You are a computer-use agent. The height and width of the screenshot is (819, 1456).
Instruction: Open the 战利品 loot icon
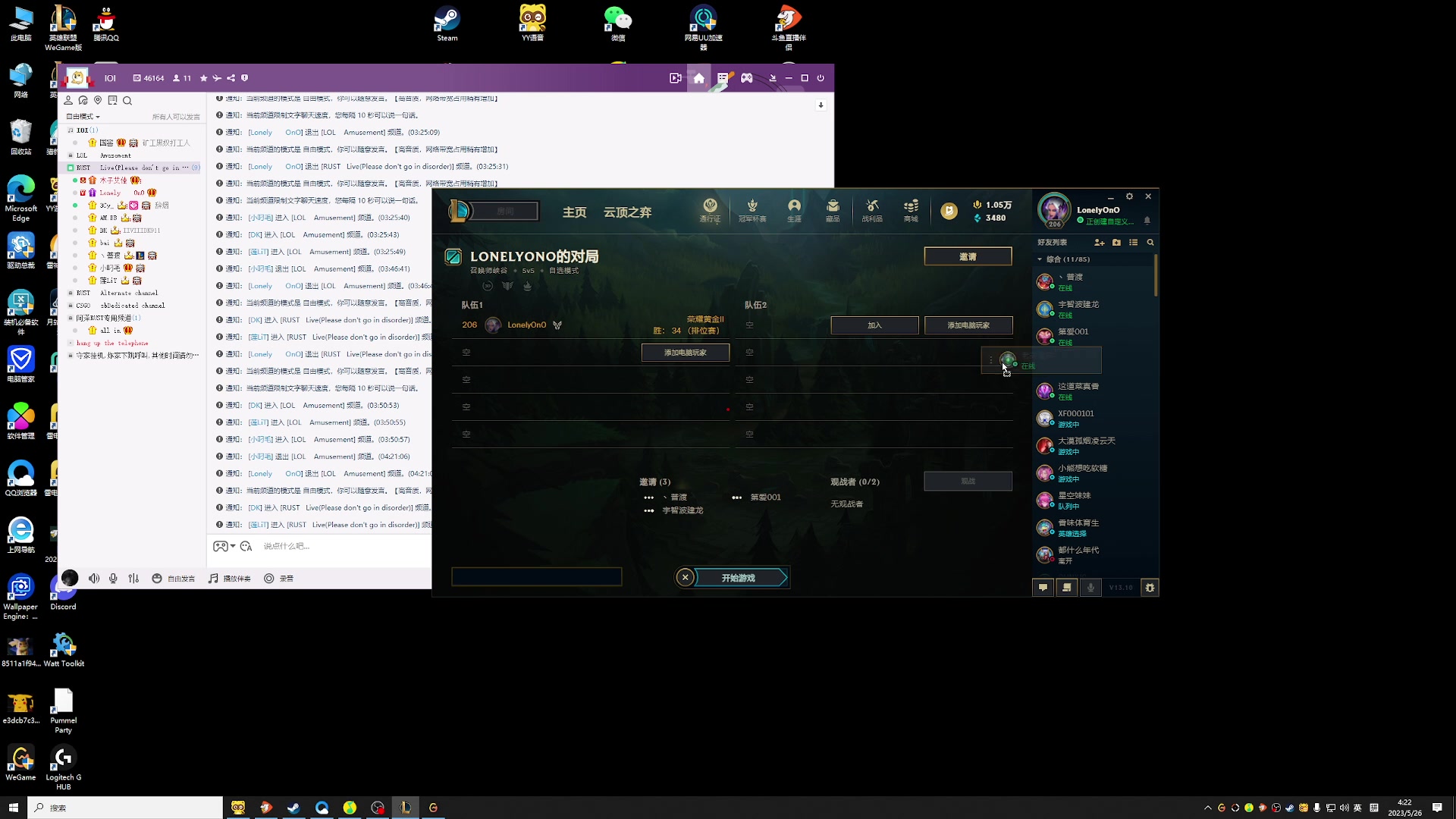click(872, 210)
